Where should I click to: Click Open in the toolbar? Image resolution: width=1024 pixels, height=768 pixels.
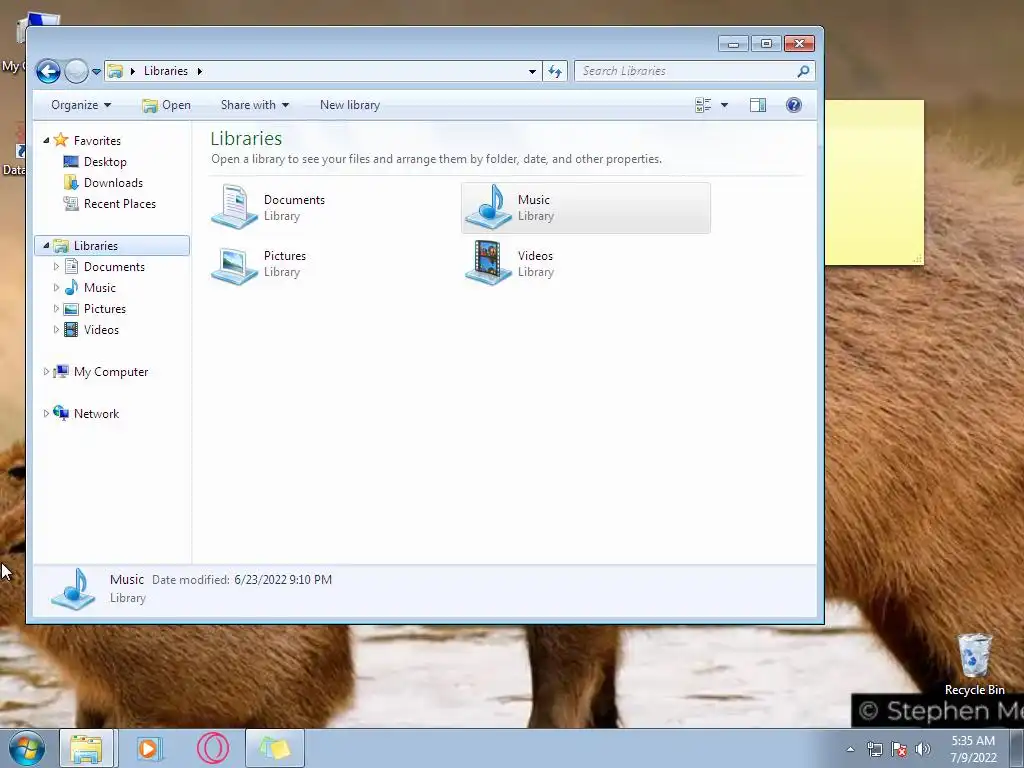pos(167,105)
